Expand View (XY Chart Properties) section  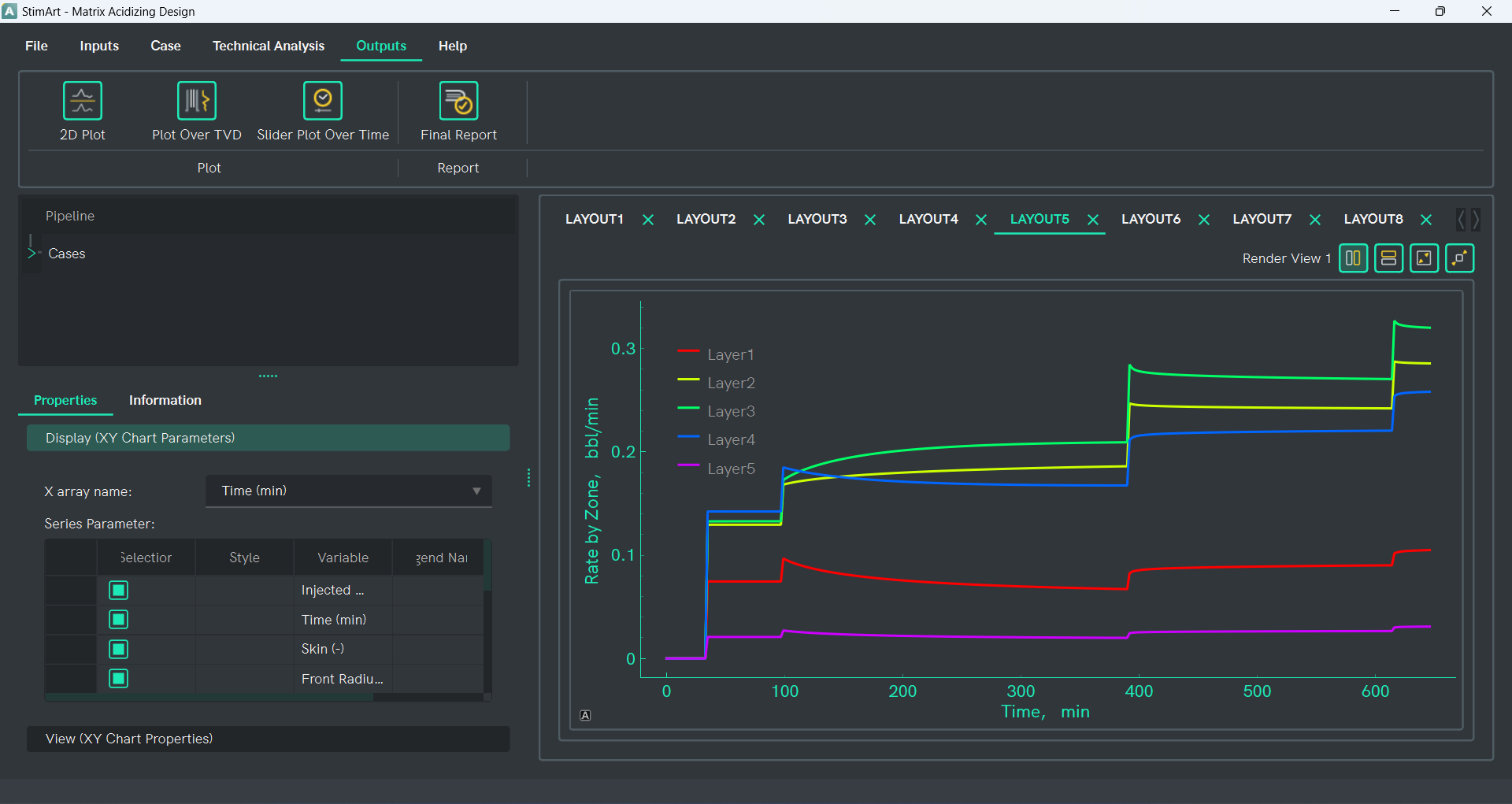pos(268,739)
